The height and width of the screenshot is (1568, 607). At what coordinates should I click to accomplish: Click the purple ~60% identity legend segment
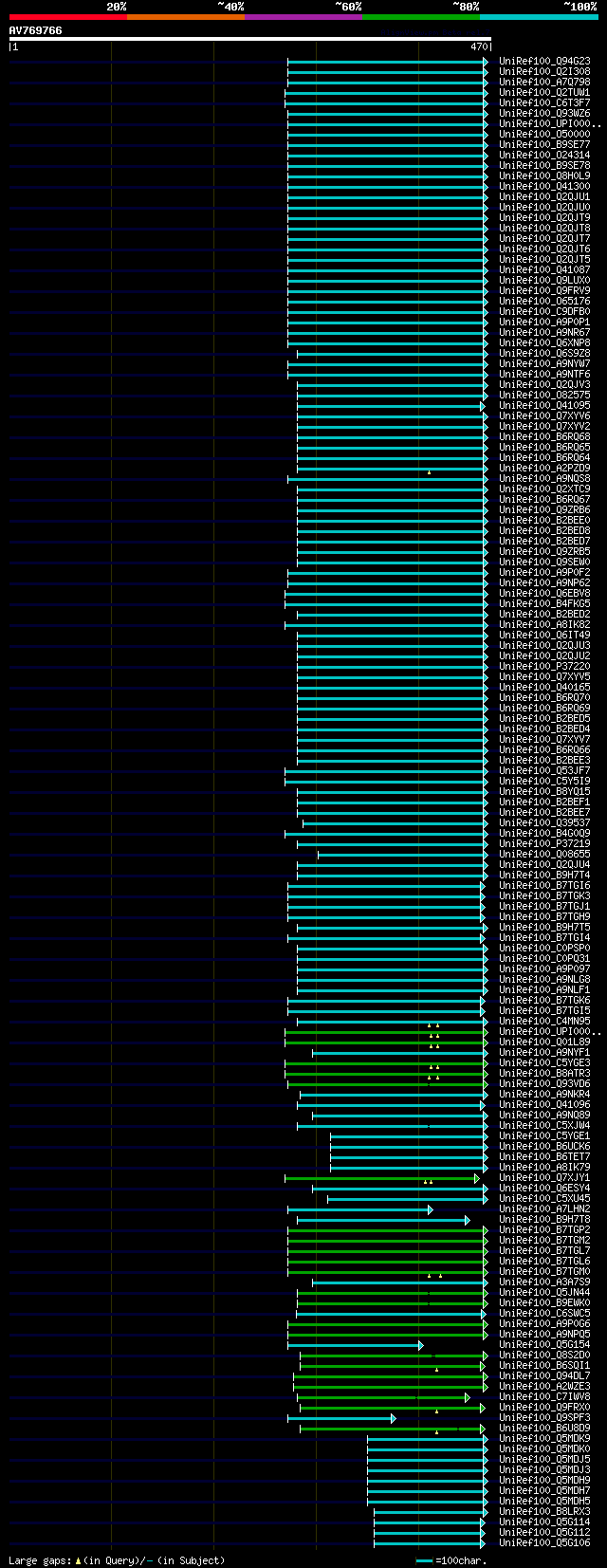[x=303, y=17]
